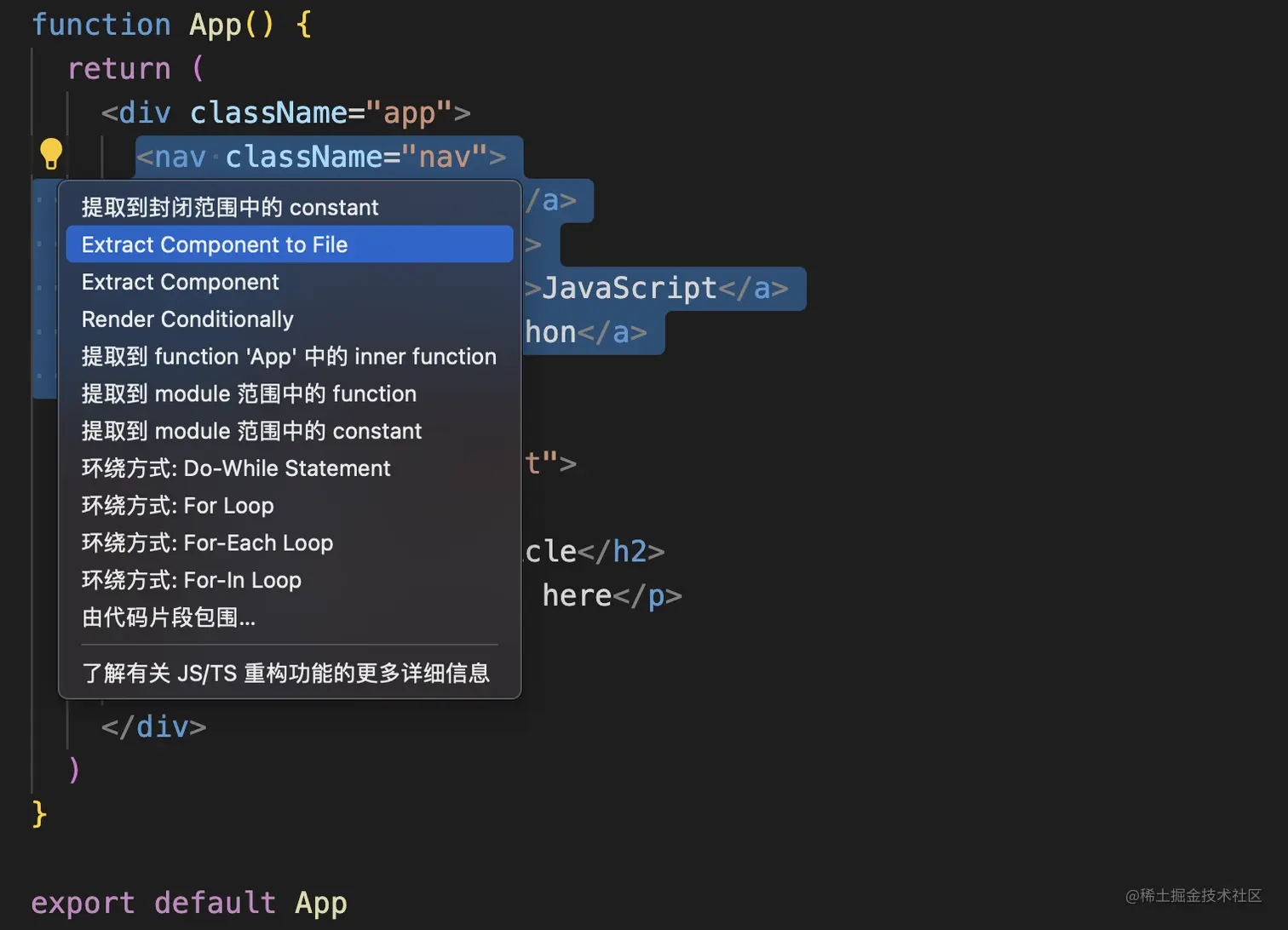Select 提取到 function 'App' 中的 inner function

[290, 356]
